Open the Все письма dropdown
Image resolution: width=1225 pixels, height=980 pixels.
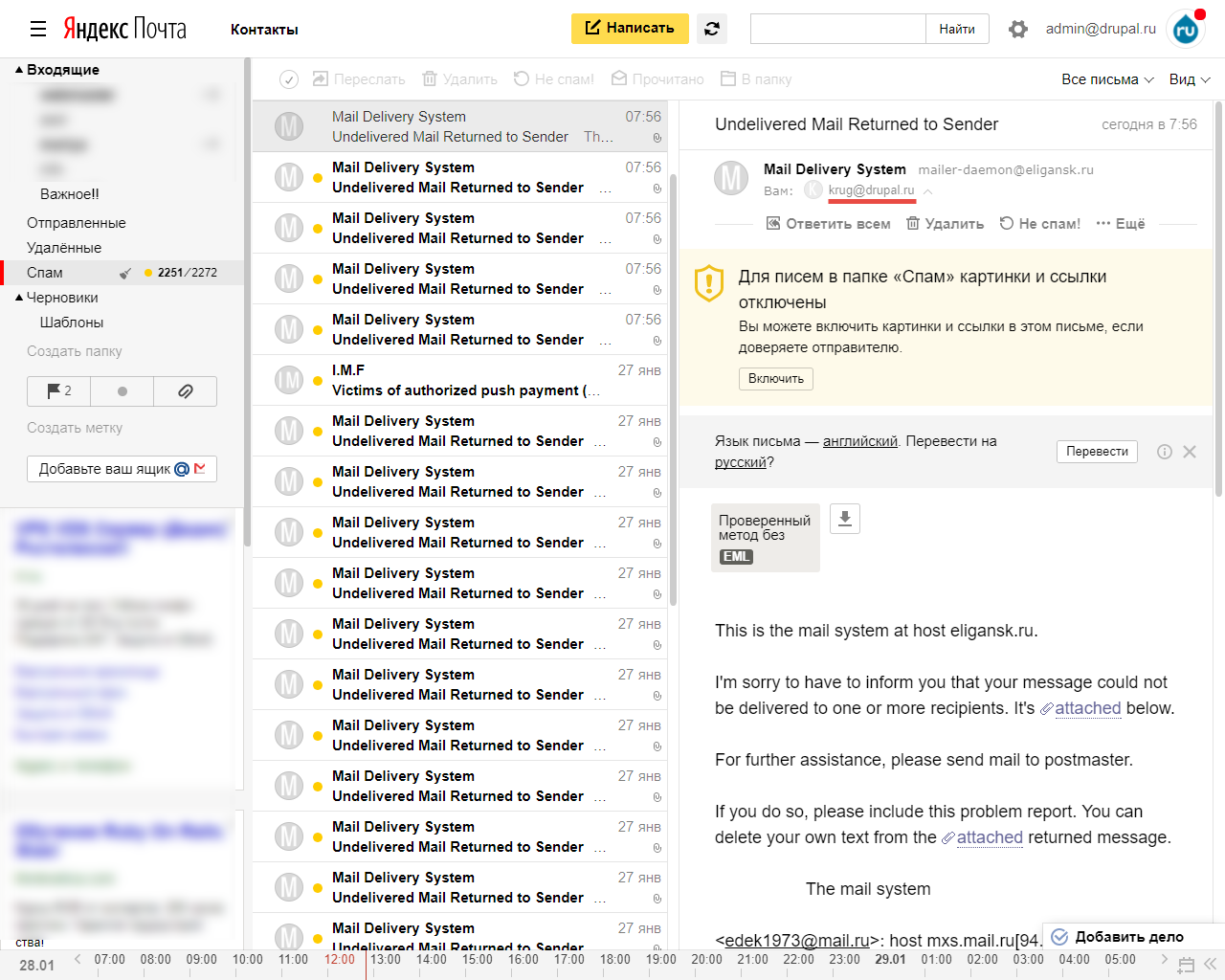[x=1107, y=79]
